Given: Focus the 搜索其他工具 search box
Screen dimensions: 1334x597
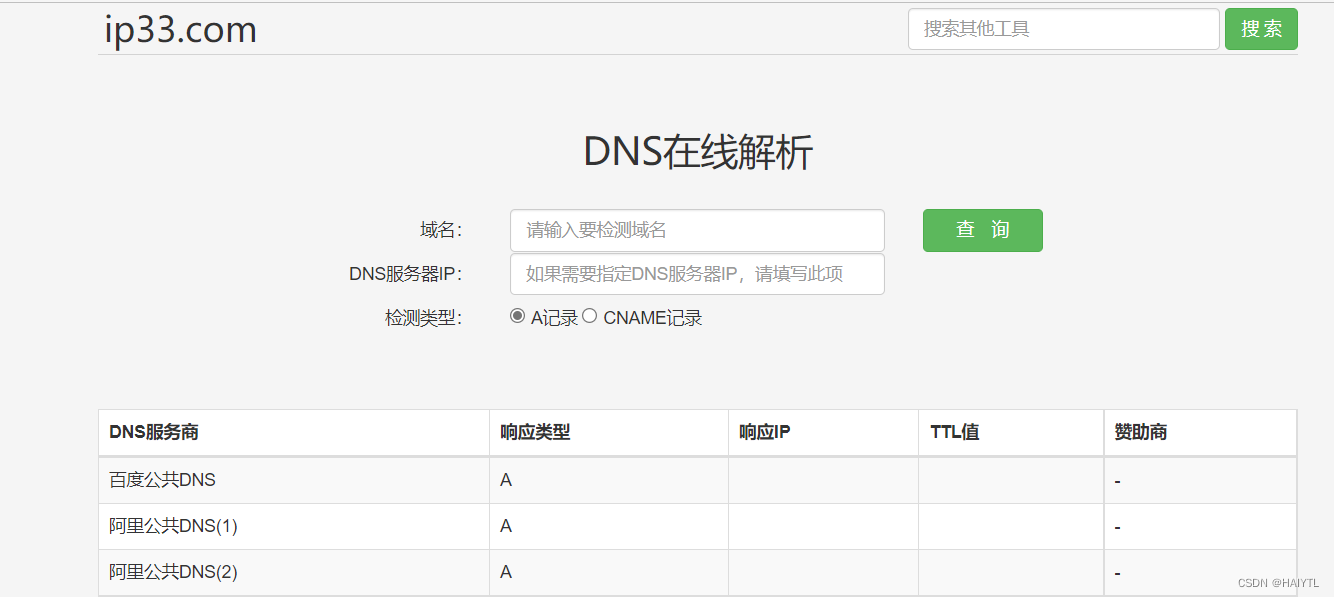Looking at the screenshot, I should (1063, 29).
